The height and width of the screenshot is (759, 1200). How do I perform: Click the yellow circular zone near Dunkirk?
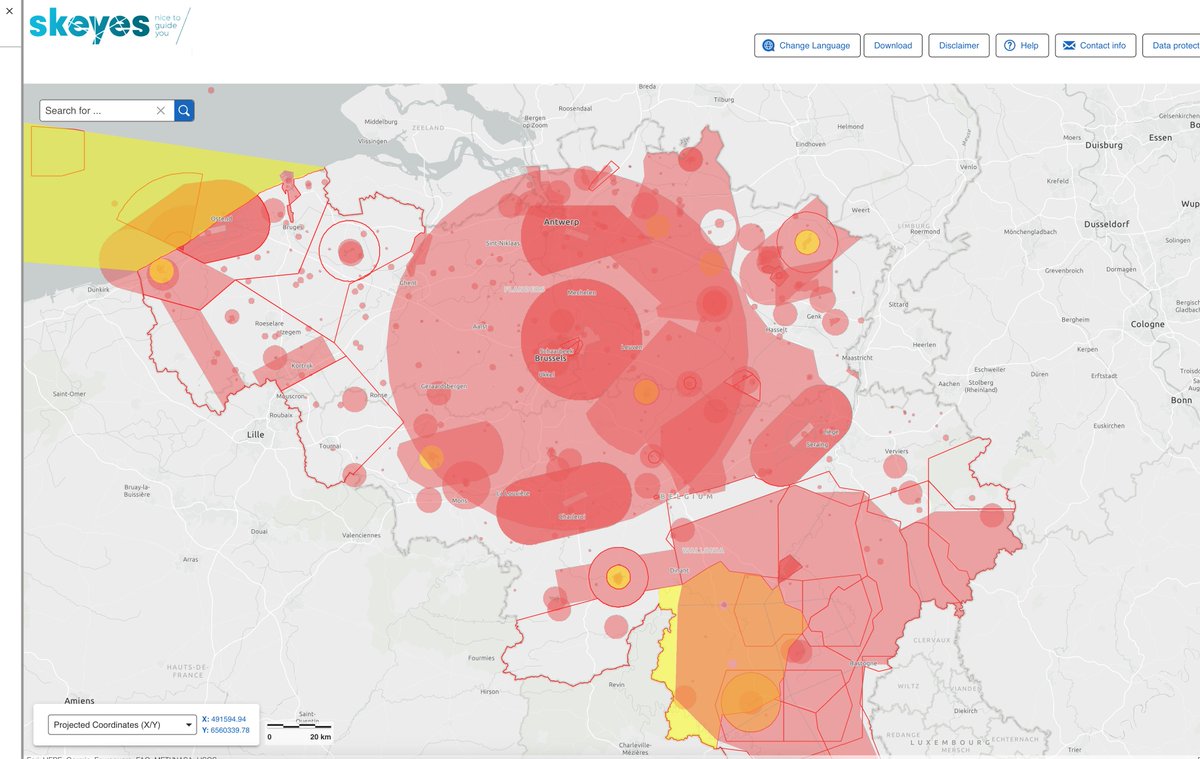pyautogui.click(x=160, y=271)
